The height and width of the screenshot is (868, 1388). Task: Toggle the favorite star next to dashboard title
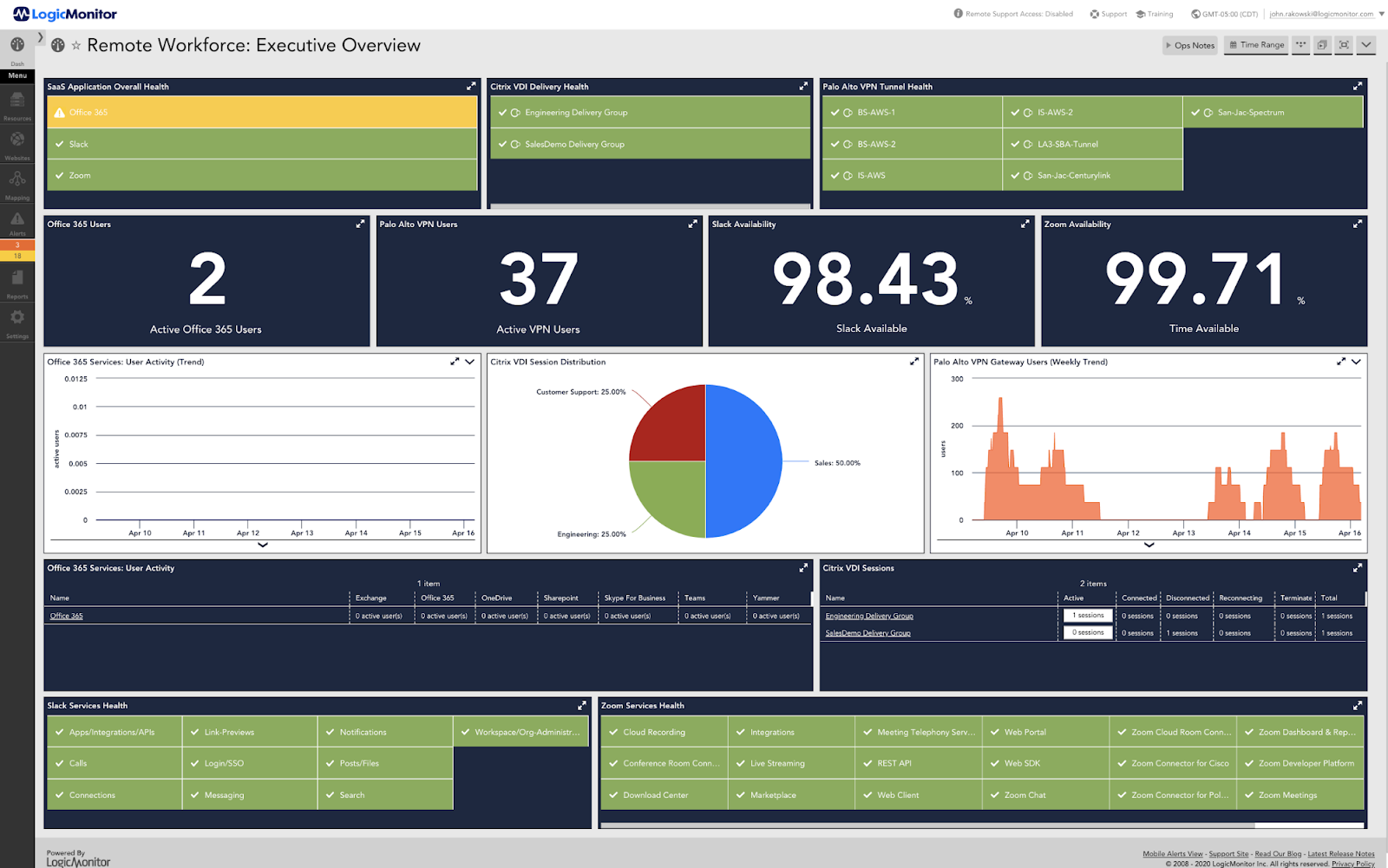77,45
